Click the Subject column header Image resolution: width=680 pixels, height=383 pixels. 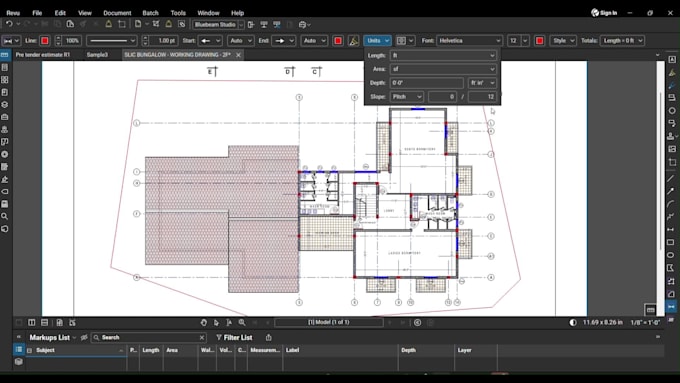click(x=76, y=350)
